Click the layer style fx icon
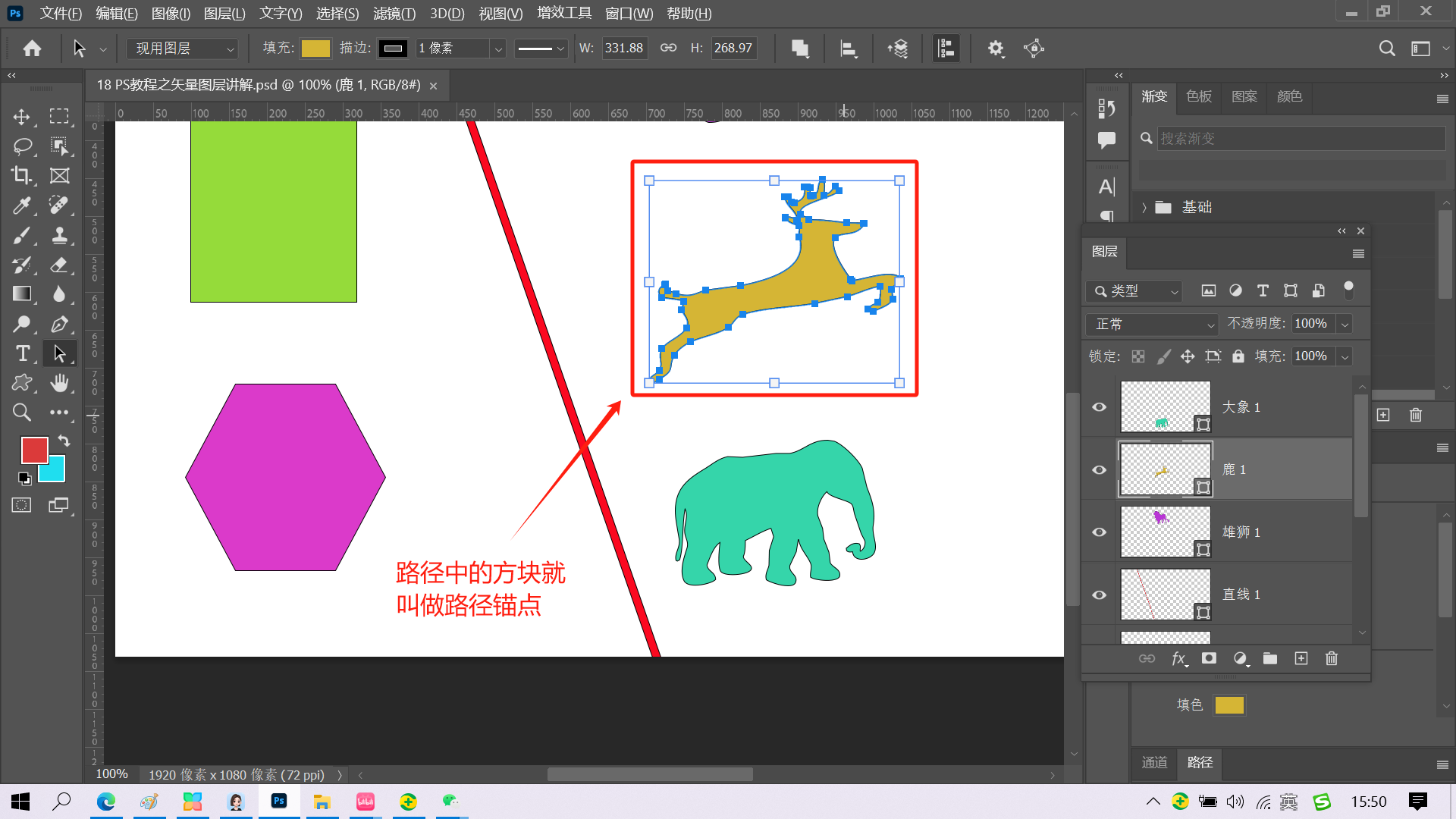This screenshot has width=1456, height=819. click(1178, 658)
